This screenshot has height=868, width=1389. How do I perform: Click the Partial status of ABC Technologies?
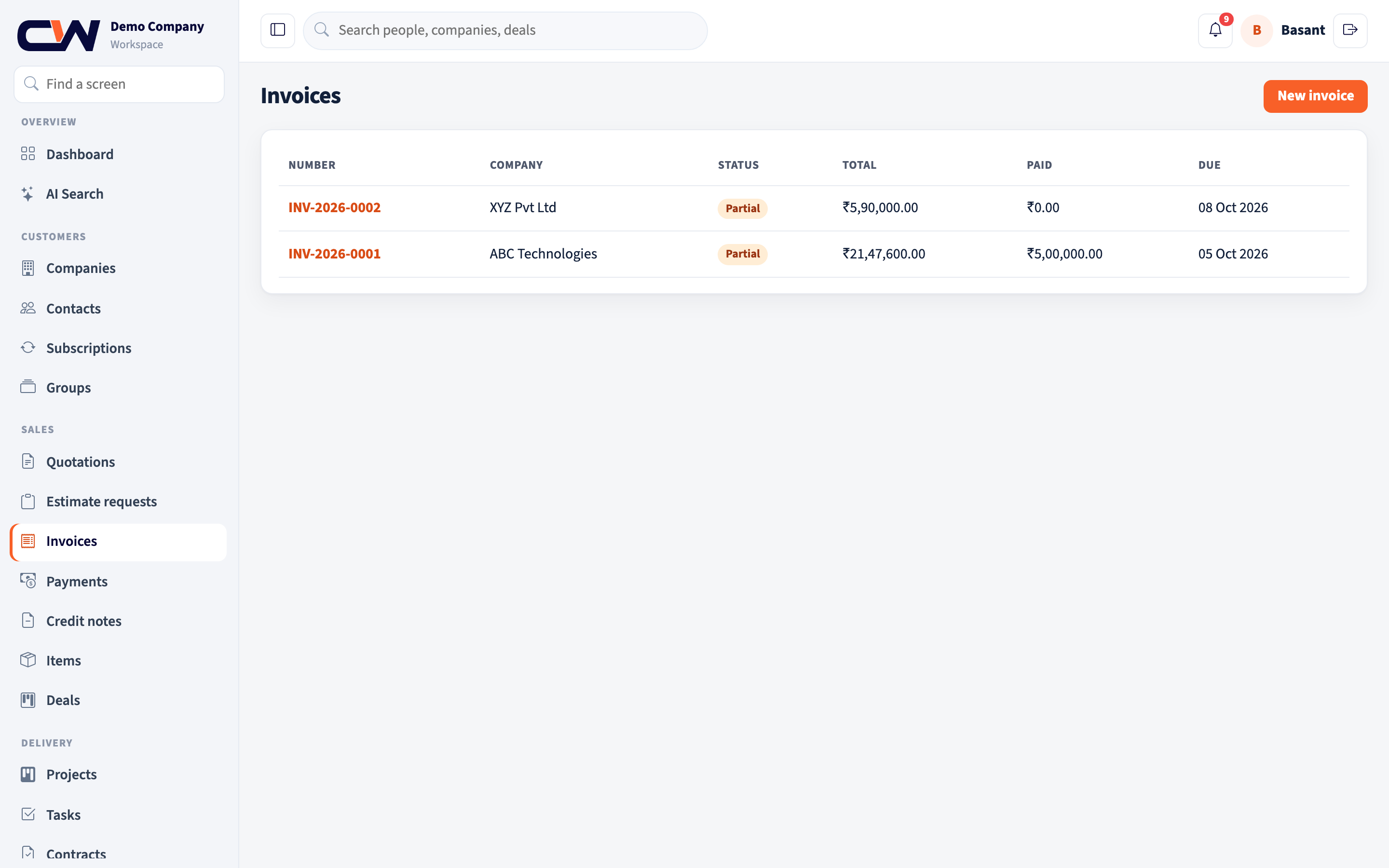pyautogui.click(x=742, y=254)
